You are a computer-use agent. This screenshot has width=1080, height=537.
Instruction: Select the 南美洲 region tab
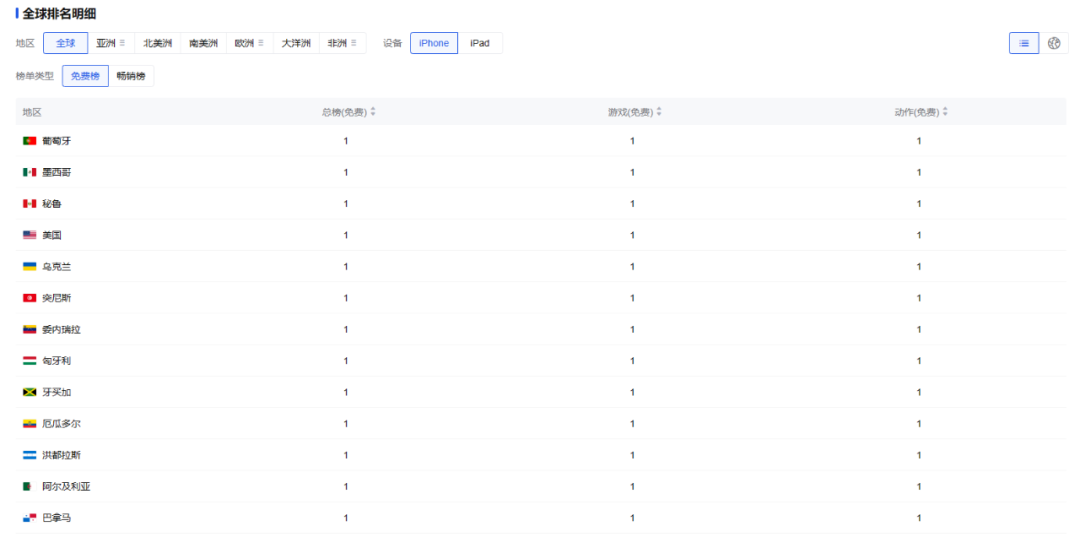[204, 43]
